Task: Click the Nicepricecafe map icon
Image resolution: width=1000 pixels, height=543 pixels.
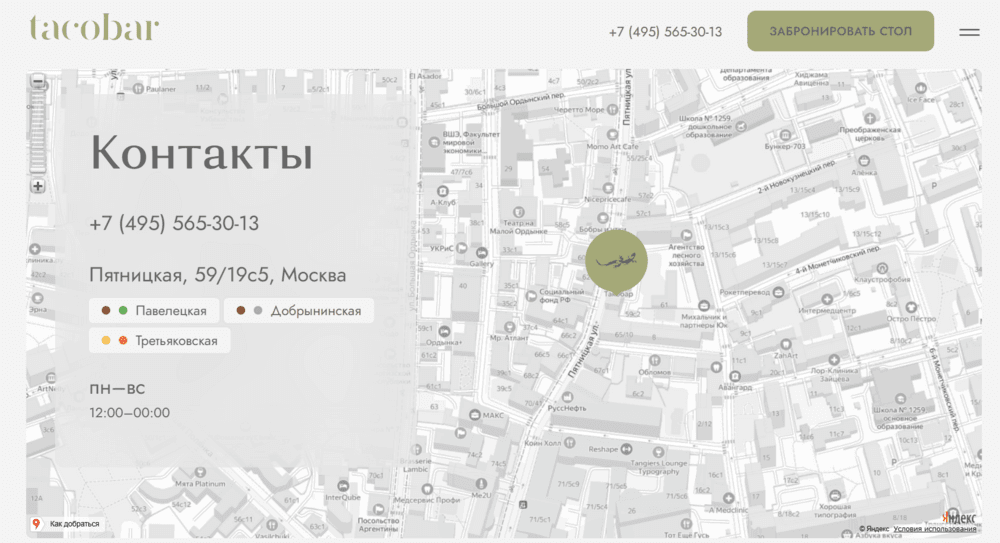Action: pyautogui.click(x=608, y=188)
